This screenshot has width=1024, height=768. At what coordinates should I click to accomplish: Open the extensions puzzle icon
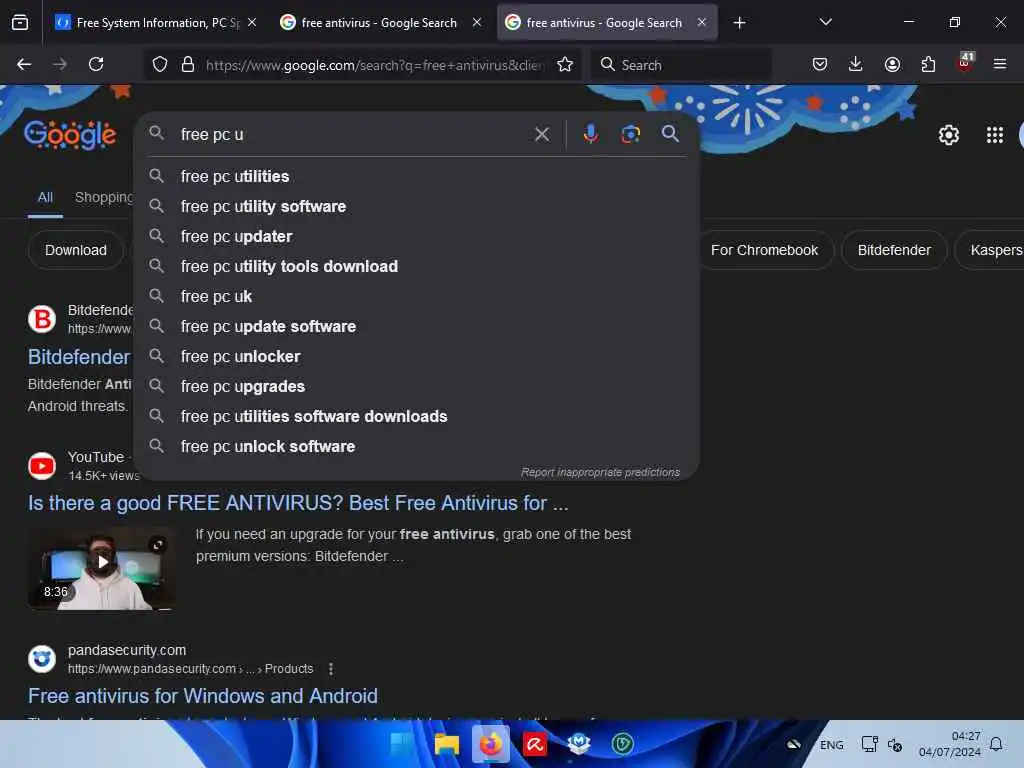pyautogui.click(x=928, y=64)
